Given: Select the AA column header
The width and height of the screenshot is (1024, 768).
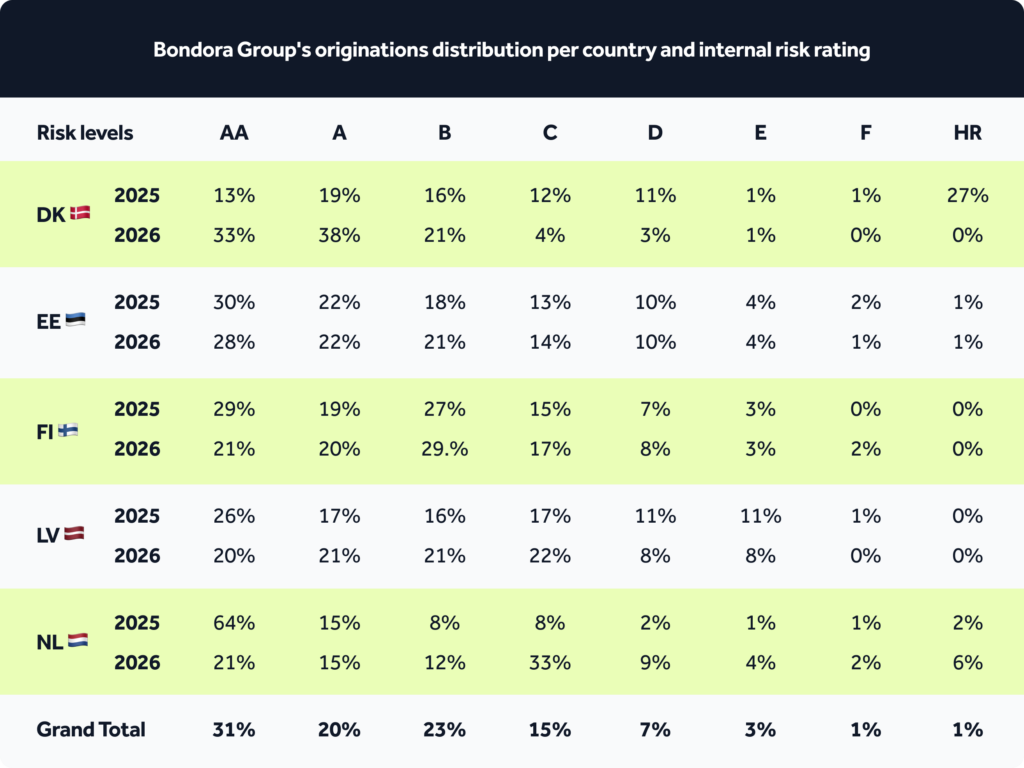Looking at the screenshot, I should coord(234,133).
